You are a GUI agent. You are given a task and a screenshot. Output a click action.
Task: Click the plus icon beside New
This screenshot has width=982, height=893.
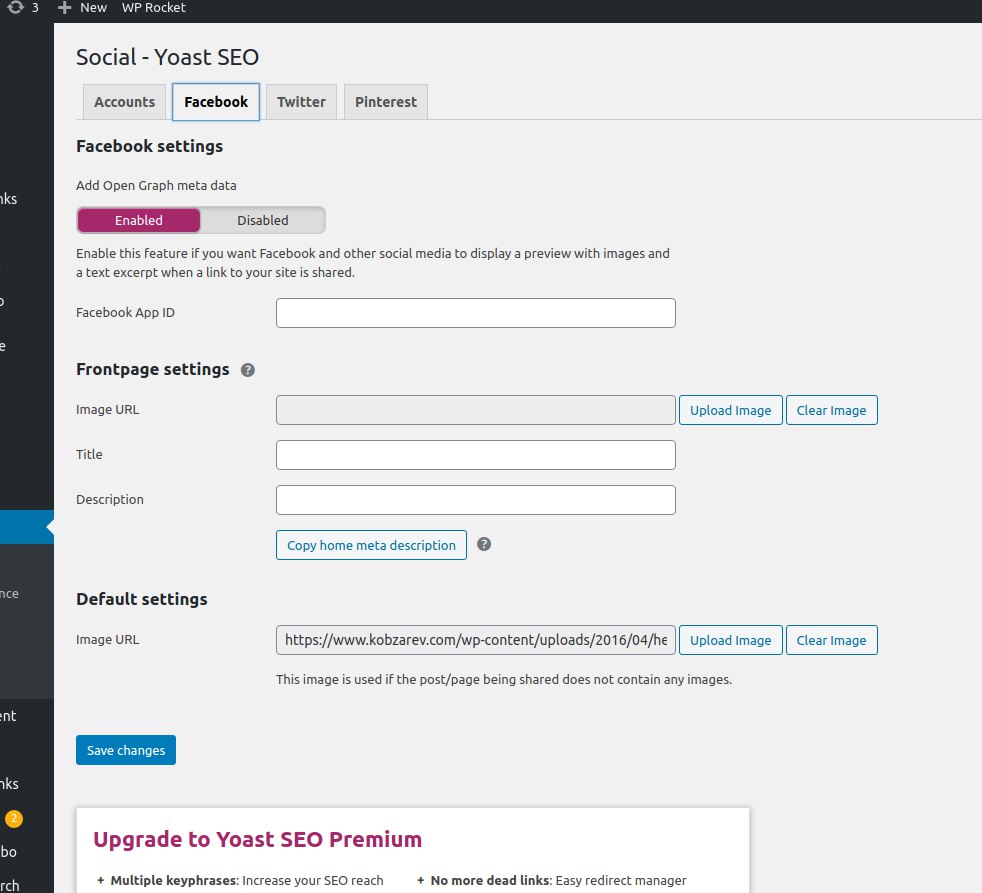coord(64,8)
